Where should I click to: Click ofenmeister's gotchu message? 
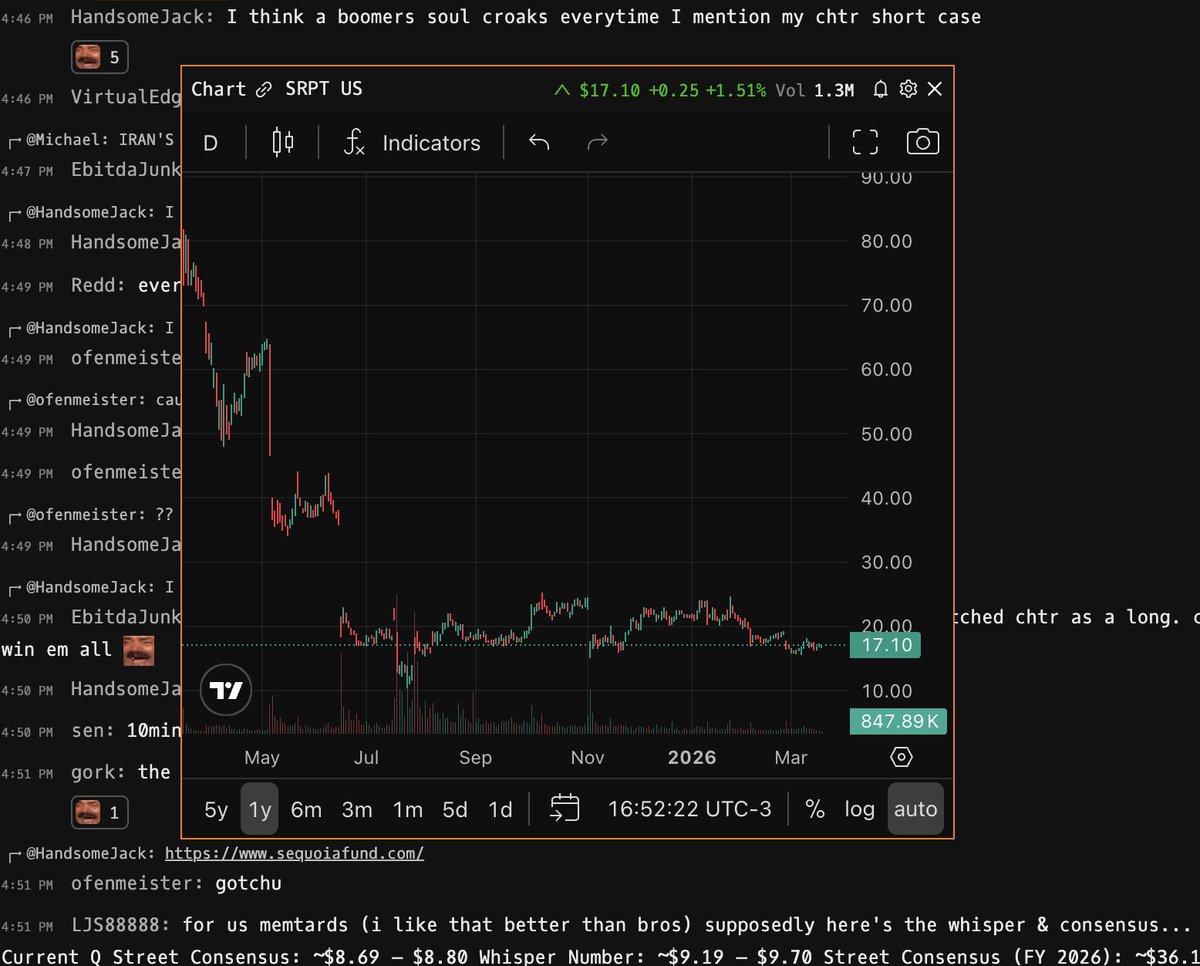(x=248, y=883)
